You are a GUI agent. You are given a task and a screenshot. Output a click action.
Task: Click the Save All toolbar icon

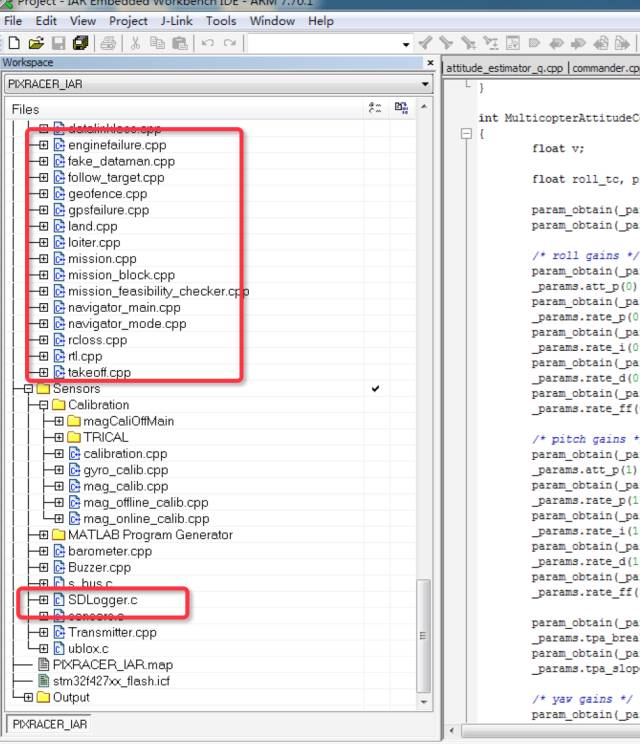80,43
